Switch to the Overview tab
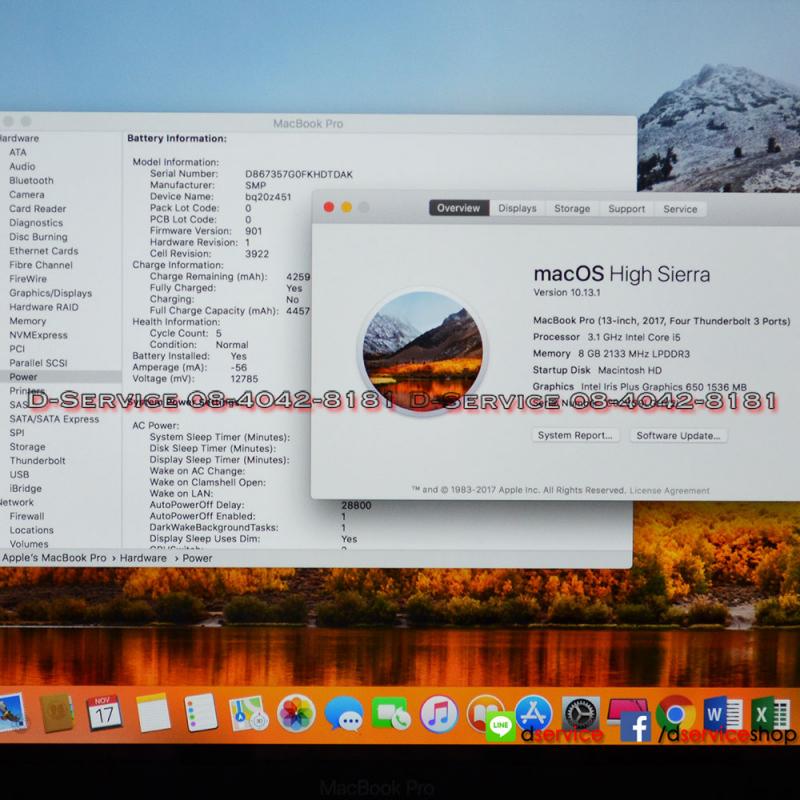This screenshot has height=800, width=800. (x=458, y=208)
